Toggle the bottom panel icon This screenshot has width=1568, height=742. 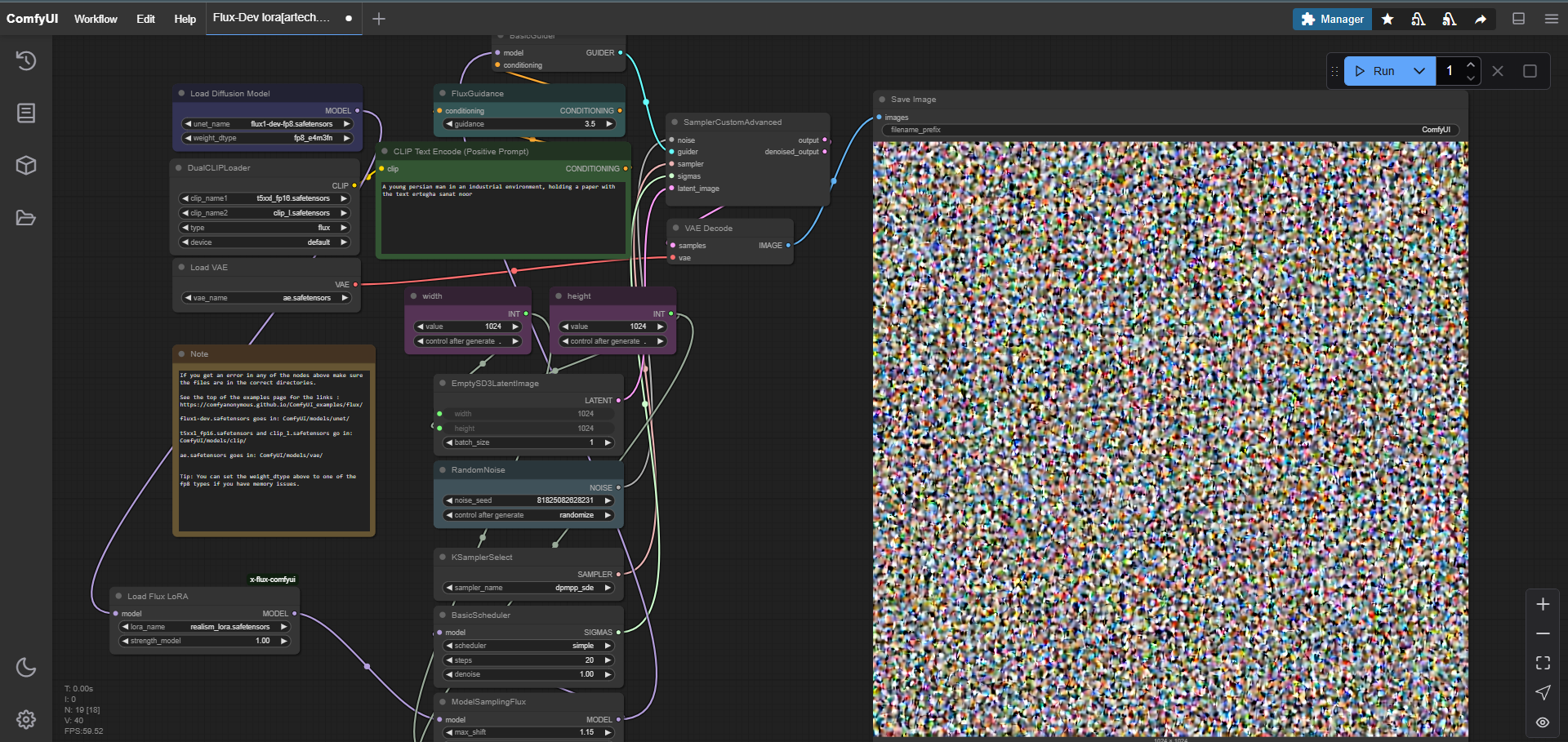(x=1519, y=19)
